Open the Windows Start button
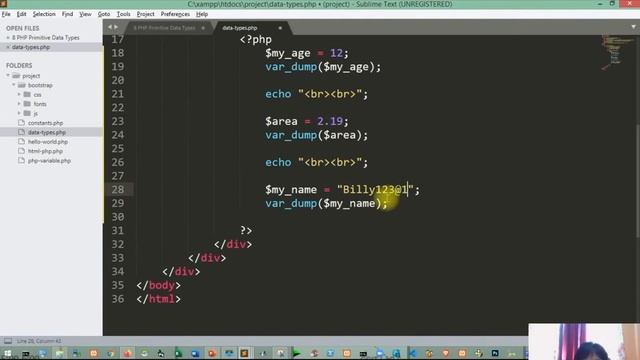Screen dimensions: 640x360 (8, 353)
